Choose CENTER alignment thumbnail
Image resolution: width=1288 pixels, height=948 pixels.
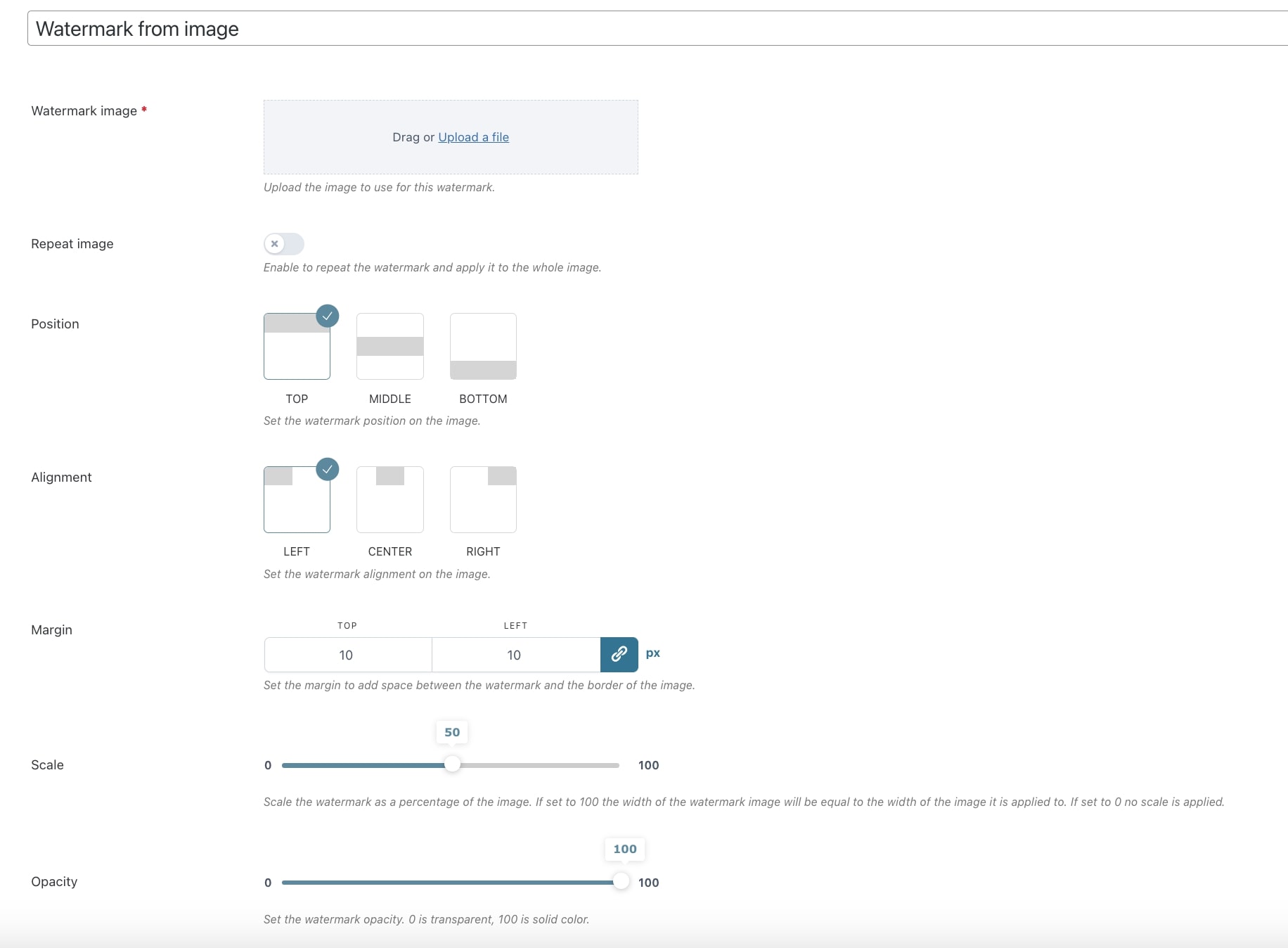[x=390, y=499]
